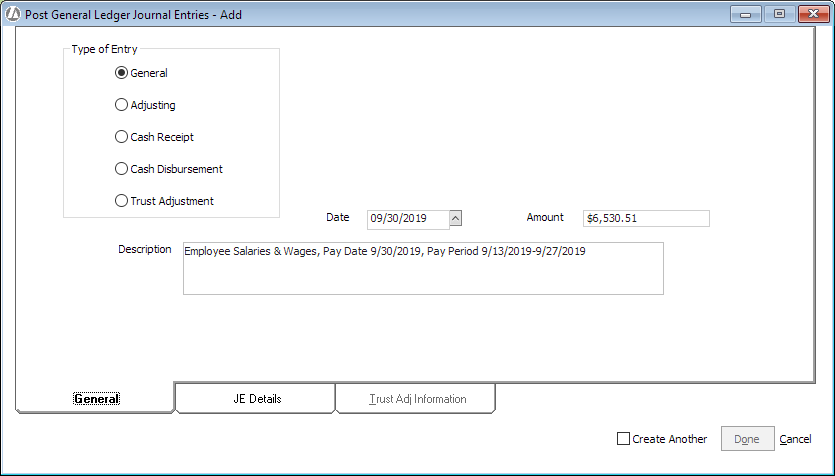835x476 pixels.
Task: Click the Done button
Action: pyautogui.click(x=747, y=439)
